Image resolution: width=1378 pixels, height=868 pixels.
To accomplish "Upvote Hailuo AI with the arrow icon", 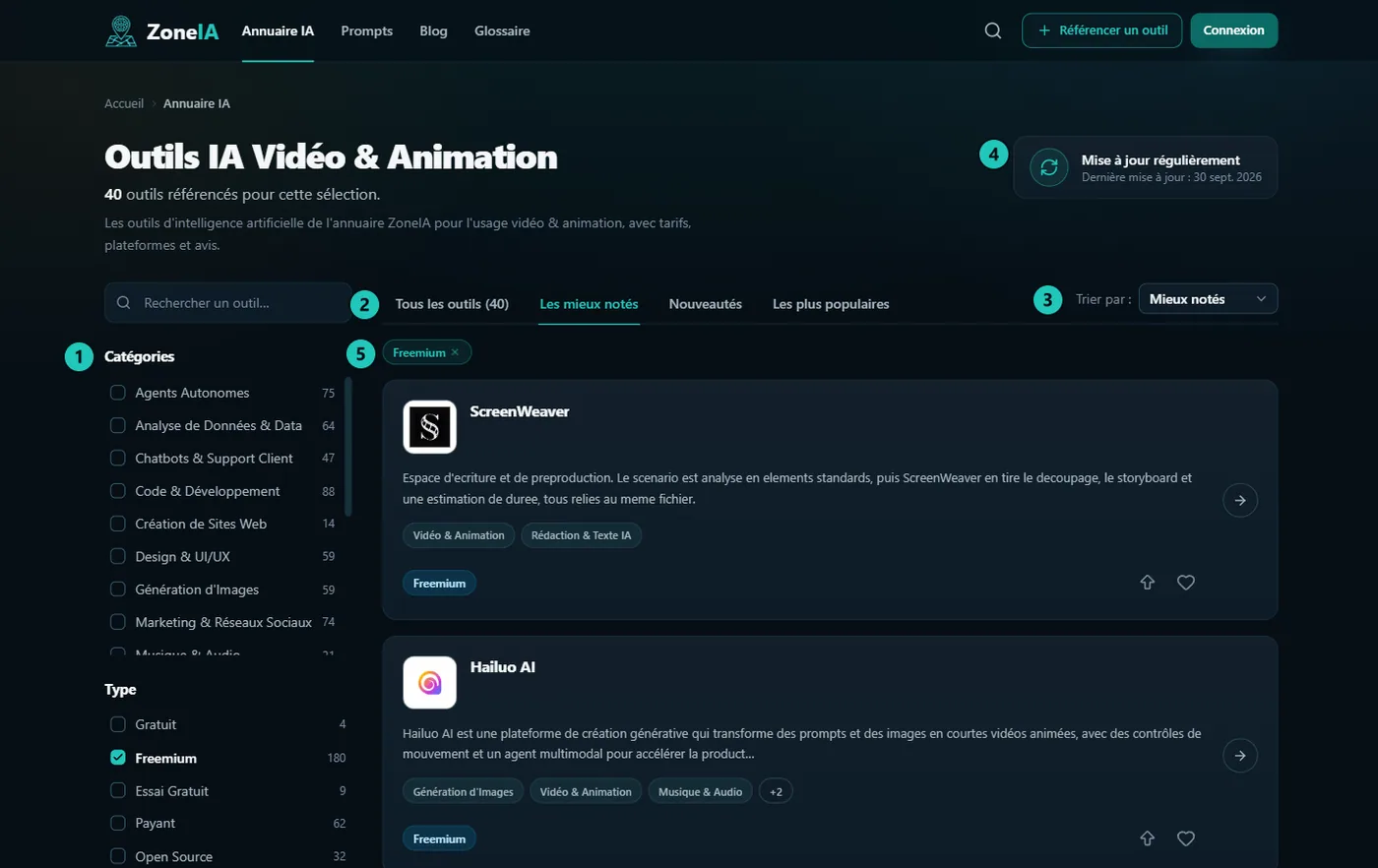I will pos(1148,838).
